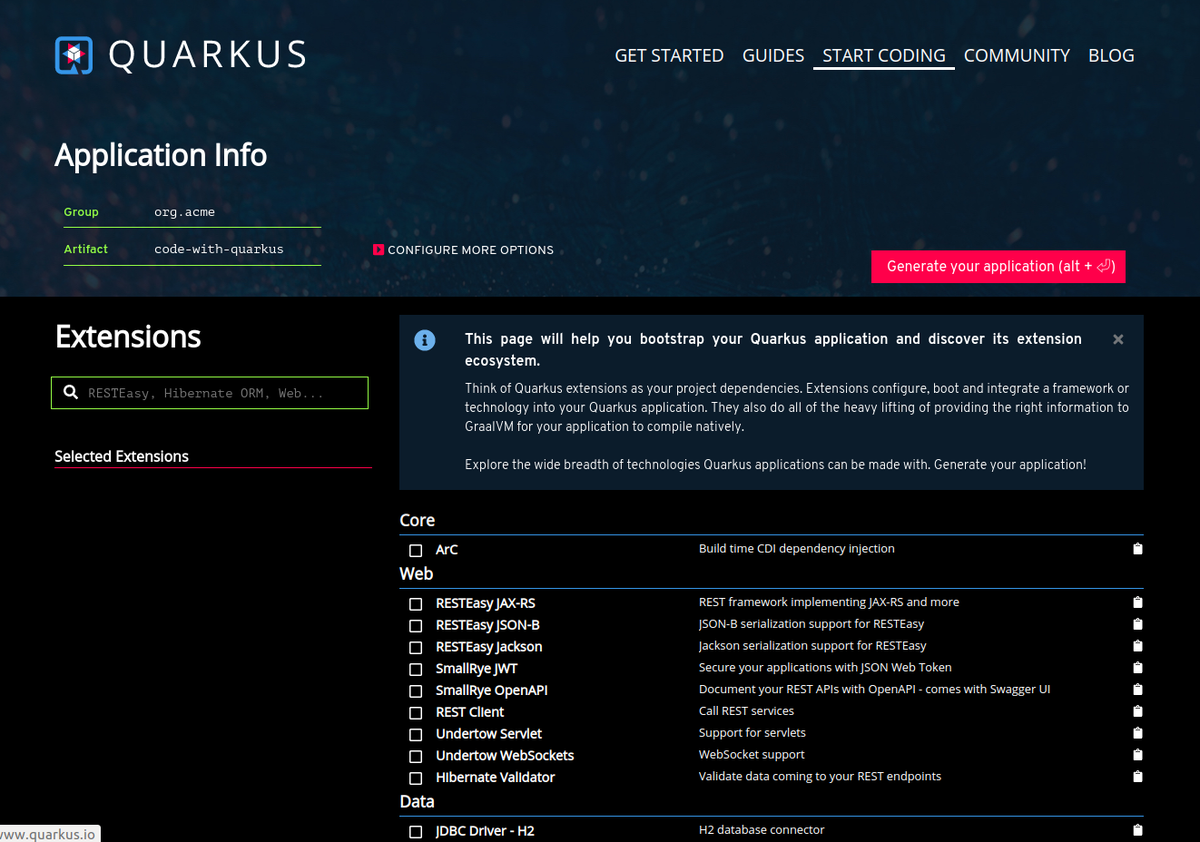This screenshot has height=842, width=1200.
Task: Click the "Build time CDI dependency injection" description
Action: [x=797, y=549]
